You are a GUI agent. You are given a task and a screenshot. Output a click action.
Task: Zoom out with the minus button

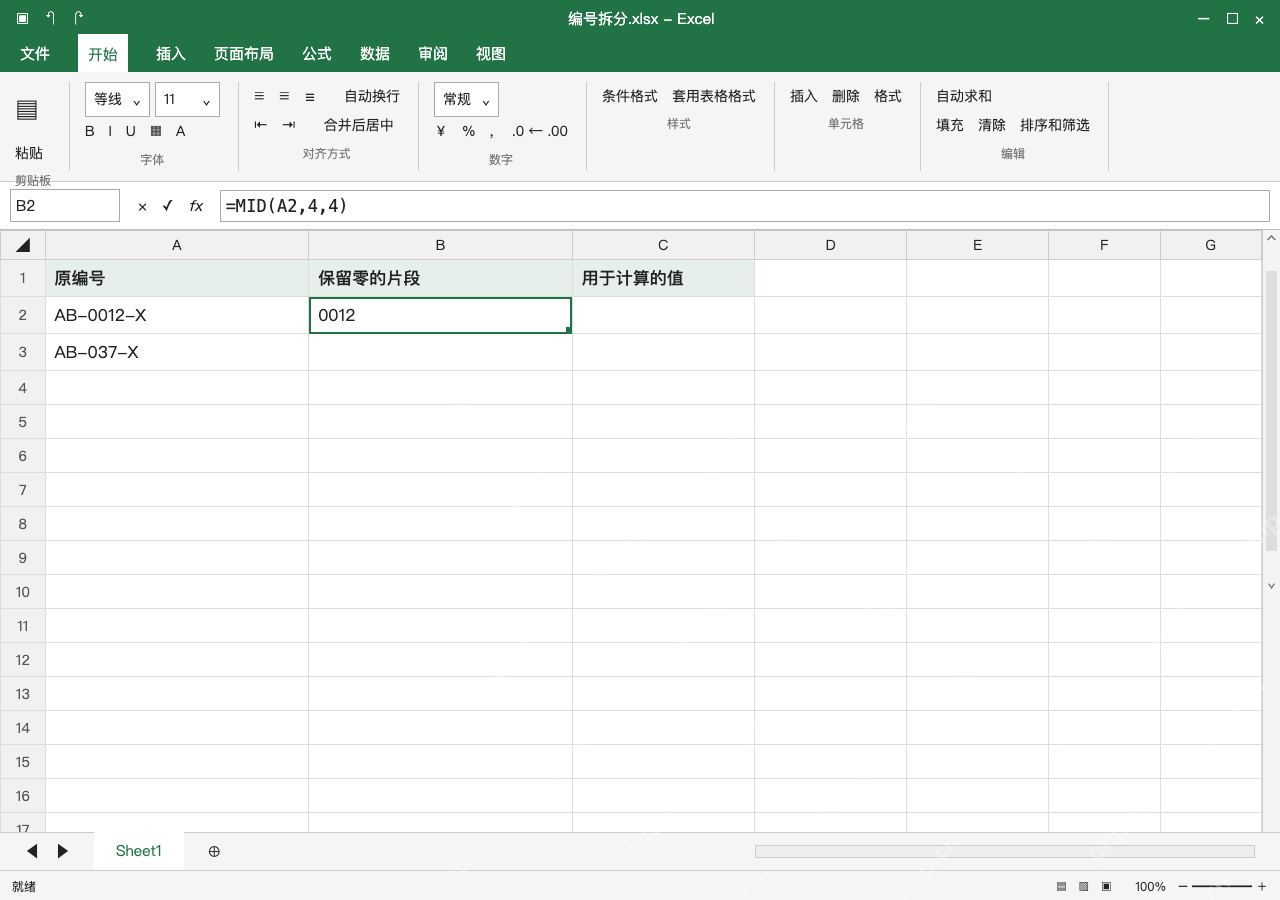(x=1183, y=887)
